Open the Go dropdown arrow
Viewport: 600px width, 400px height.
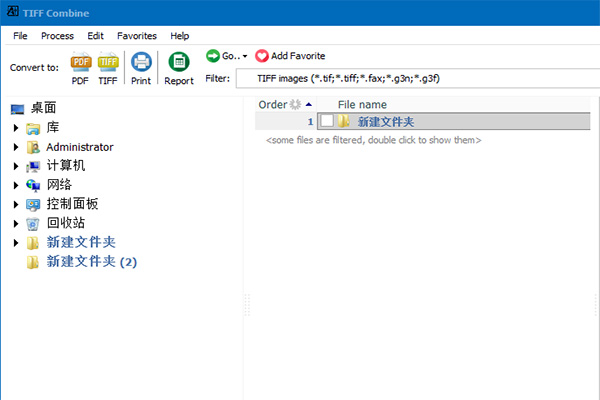(245, 56)
